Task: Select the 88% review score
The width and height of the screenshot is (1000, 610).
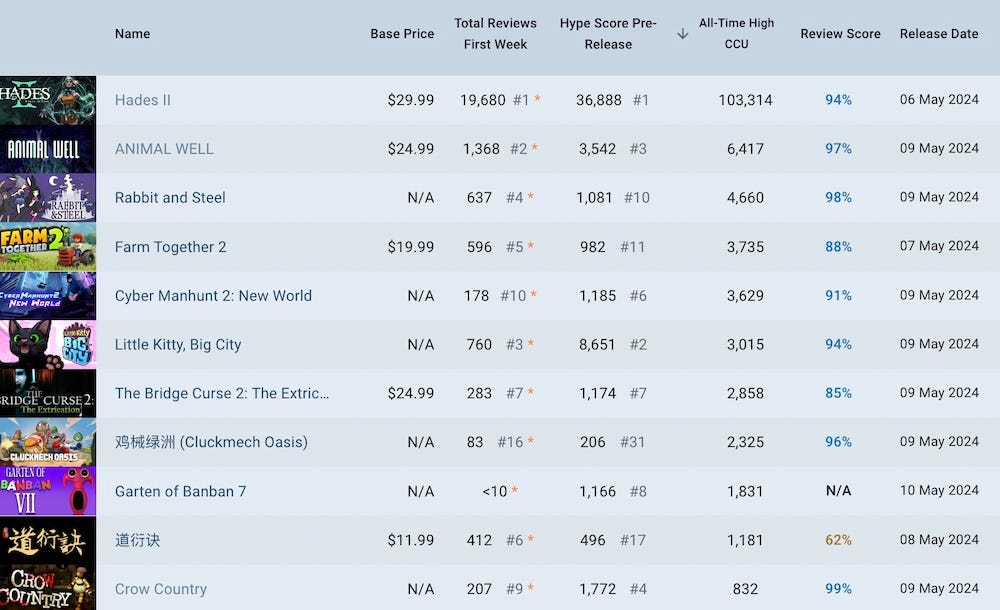Action: (838, 247)
